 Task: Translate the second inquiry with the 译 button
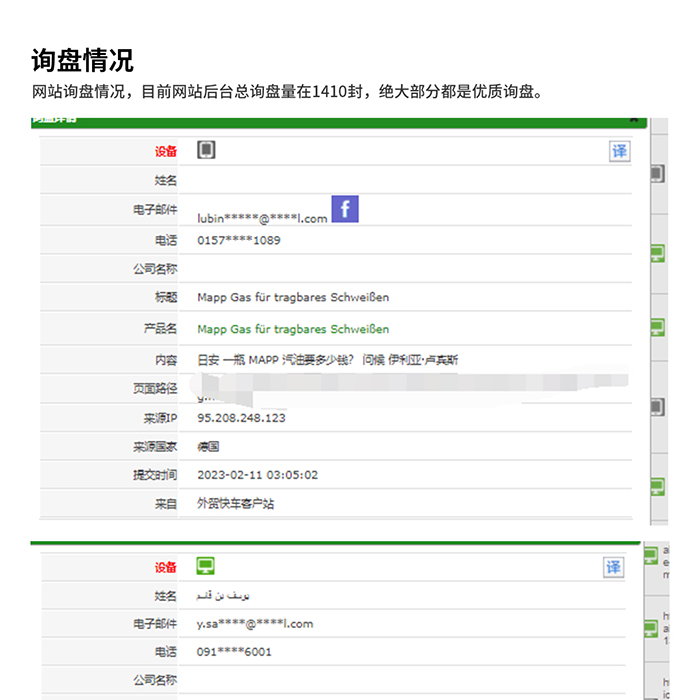tap(613, 567)
